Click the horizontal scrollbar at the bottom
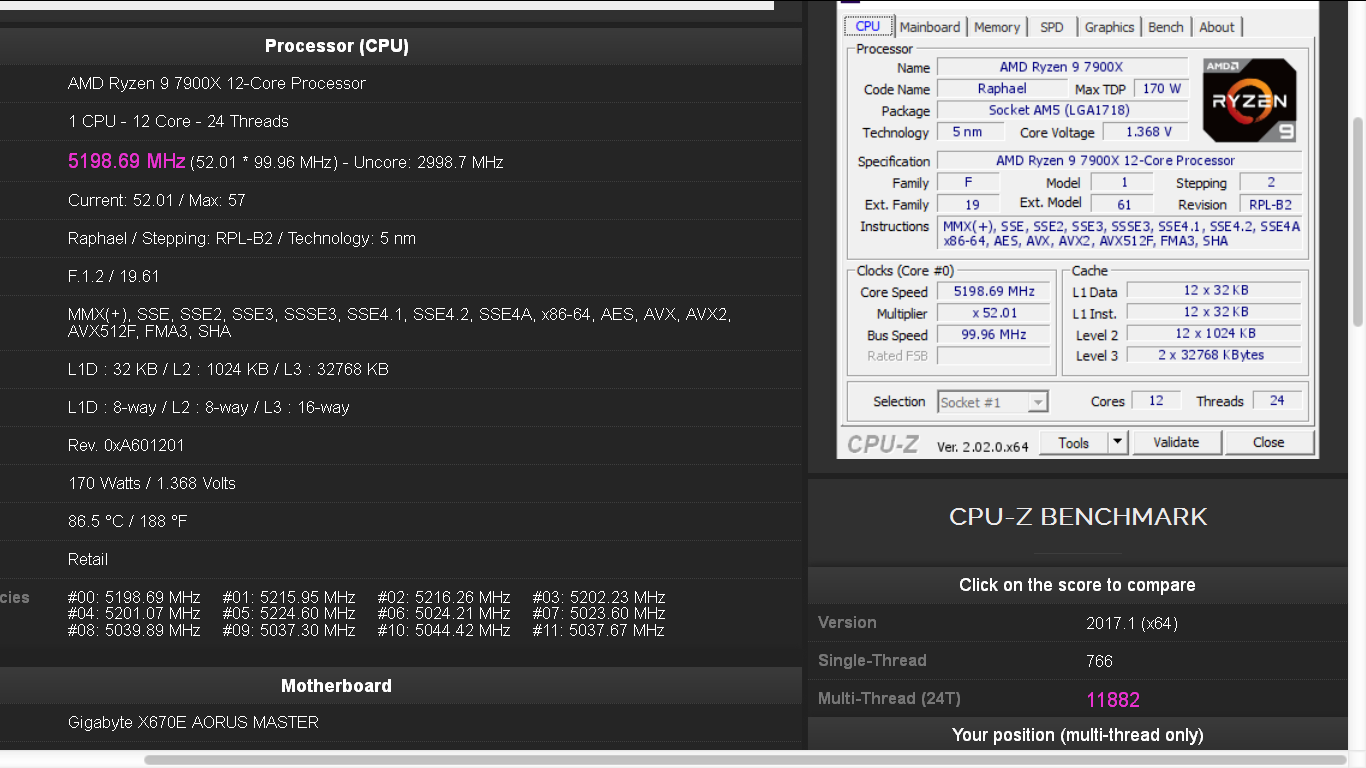Viewport: 1366px width, 768px height. 740,760
